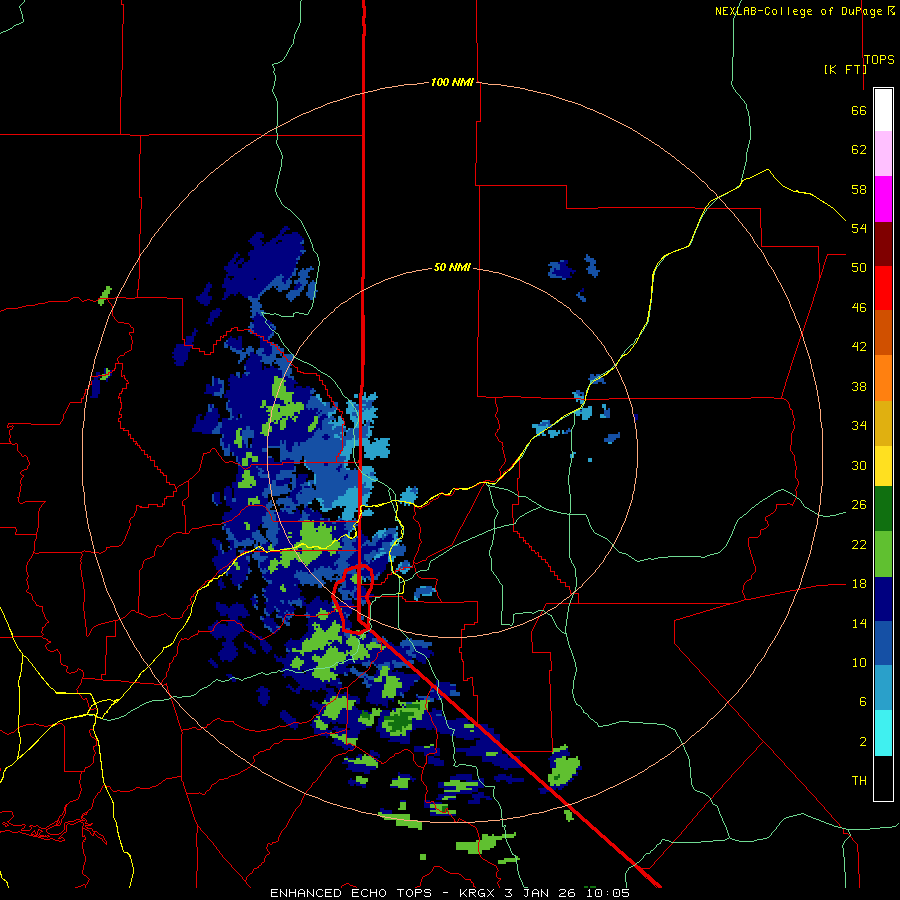Click the white swatch in the tops legend
The height and width of the screenshot is (900, 900).
pyautogui.click(x=883, y=110)
